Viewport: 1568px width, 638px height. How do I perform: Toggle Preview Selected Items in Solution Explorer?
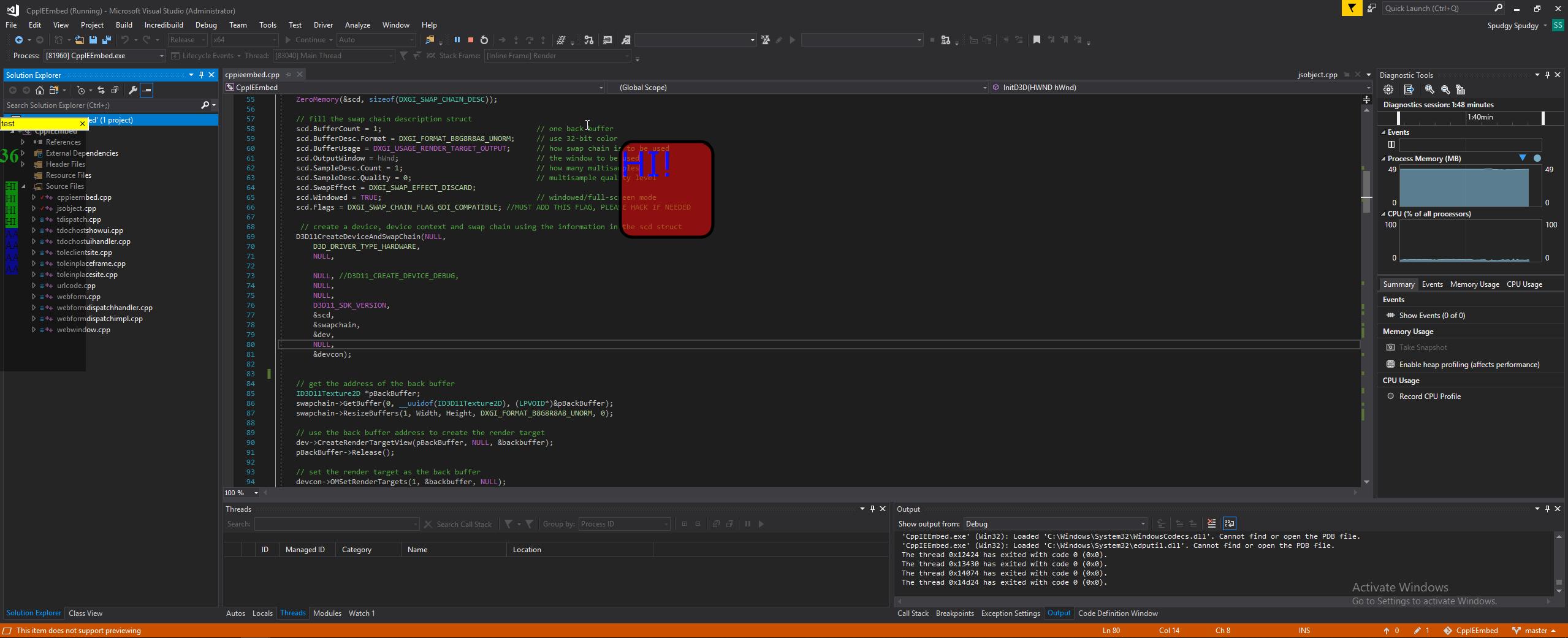pyautogui.click(x=147, y=90)
